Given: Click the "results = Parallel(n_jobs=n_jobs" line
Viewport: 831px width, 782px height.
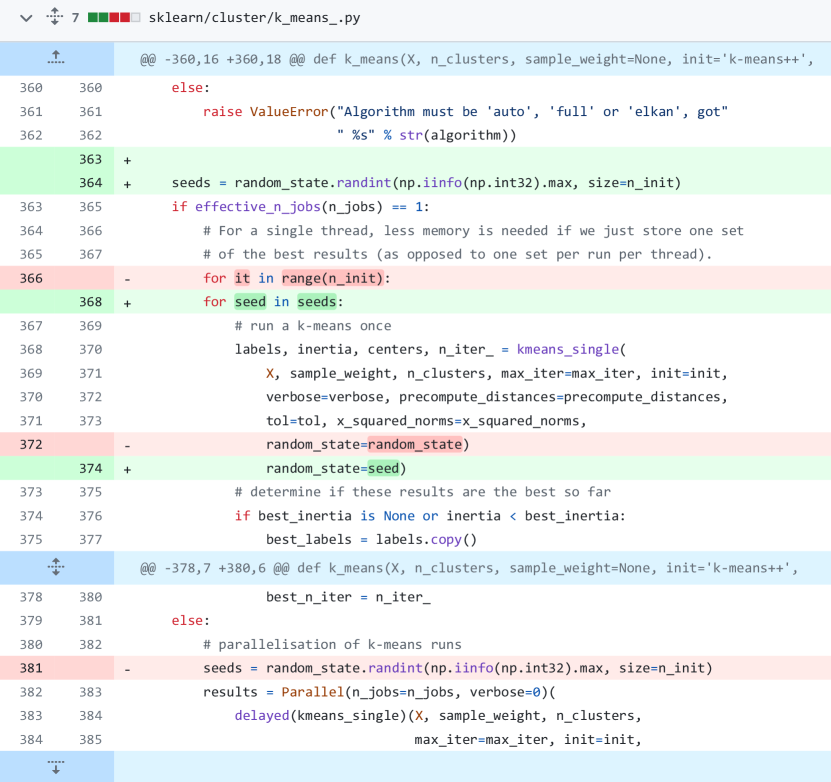Looking at the screenshot, I should tap(379, 692).
